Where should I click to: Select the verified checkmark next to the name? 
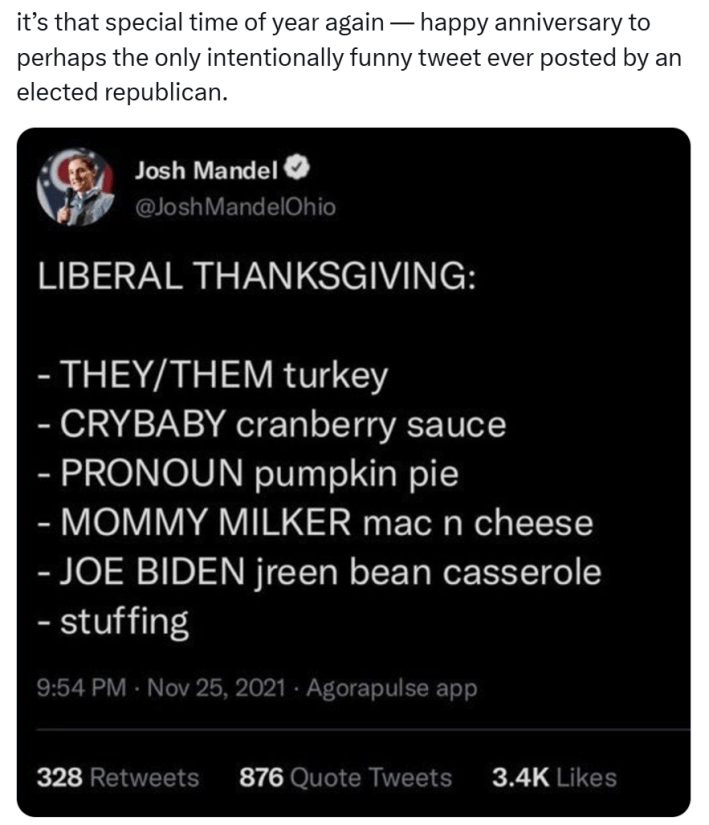point(295,168)
